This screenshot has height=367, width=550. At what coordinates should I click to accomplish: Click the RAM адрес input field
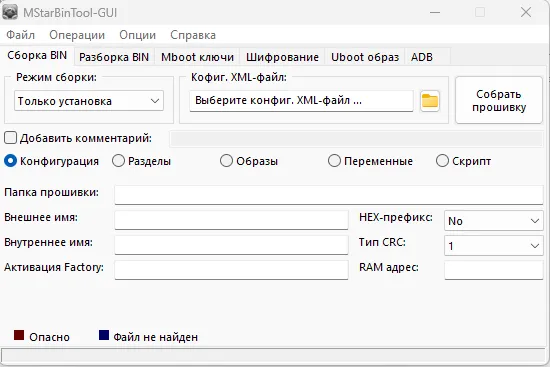494,270
